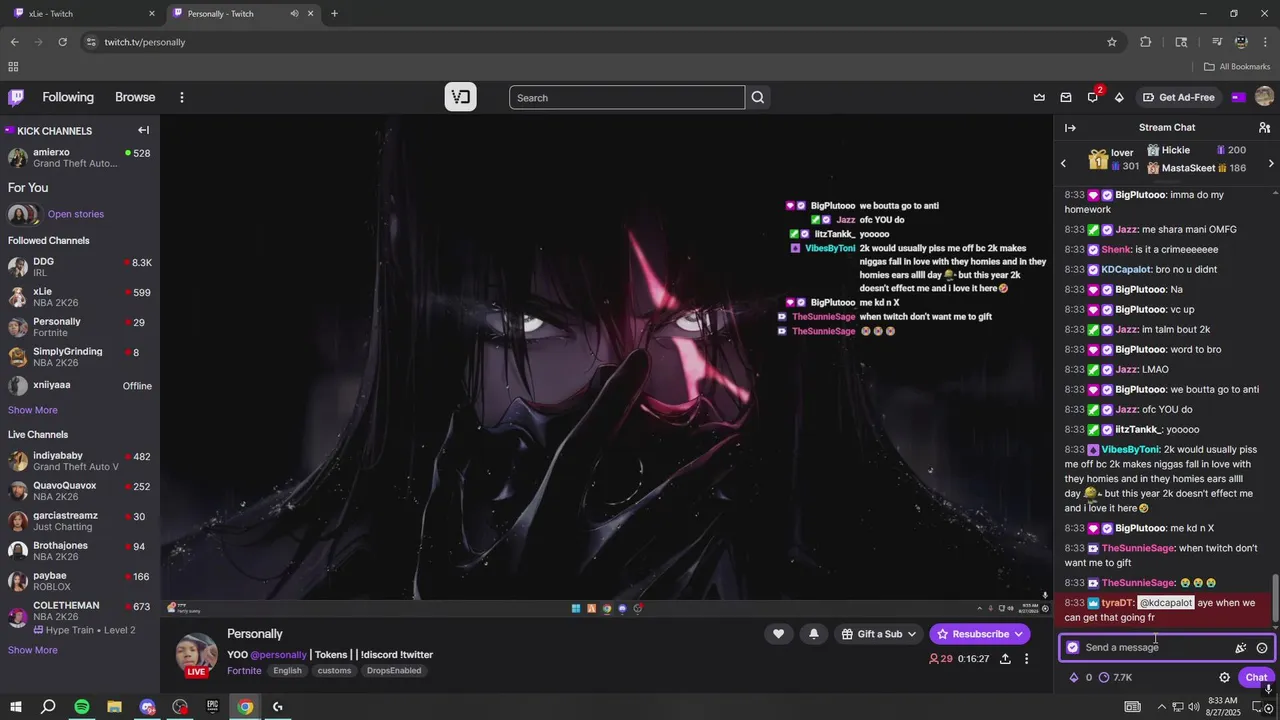Toggle follow heart button
The height and width of the screenshot is (720, 1280).
[778, 633]
